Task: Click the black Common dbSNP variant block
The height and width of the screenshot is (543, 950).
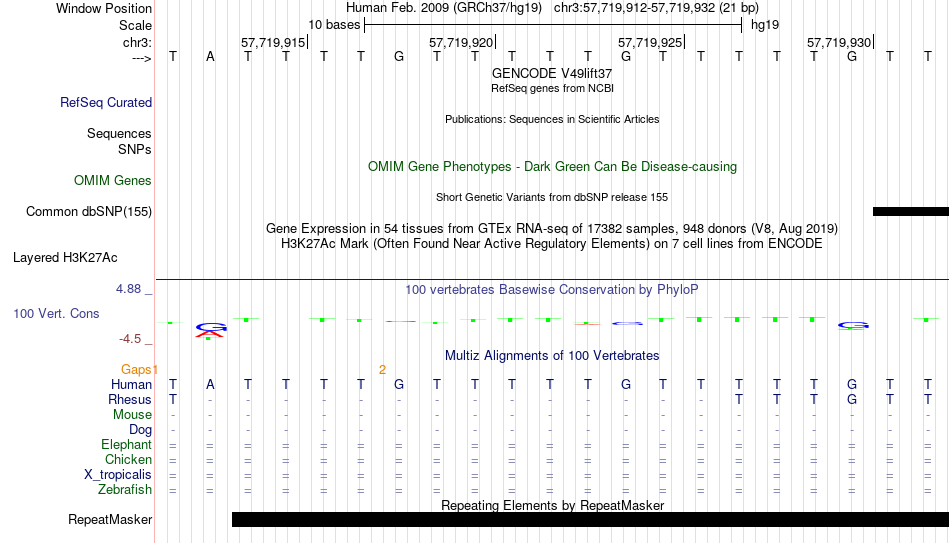Action: coord(911,212)
